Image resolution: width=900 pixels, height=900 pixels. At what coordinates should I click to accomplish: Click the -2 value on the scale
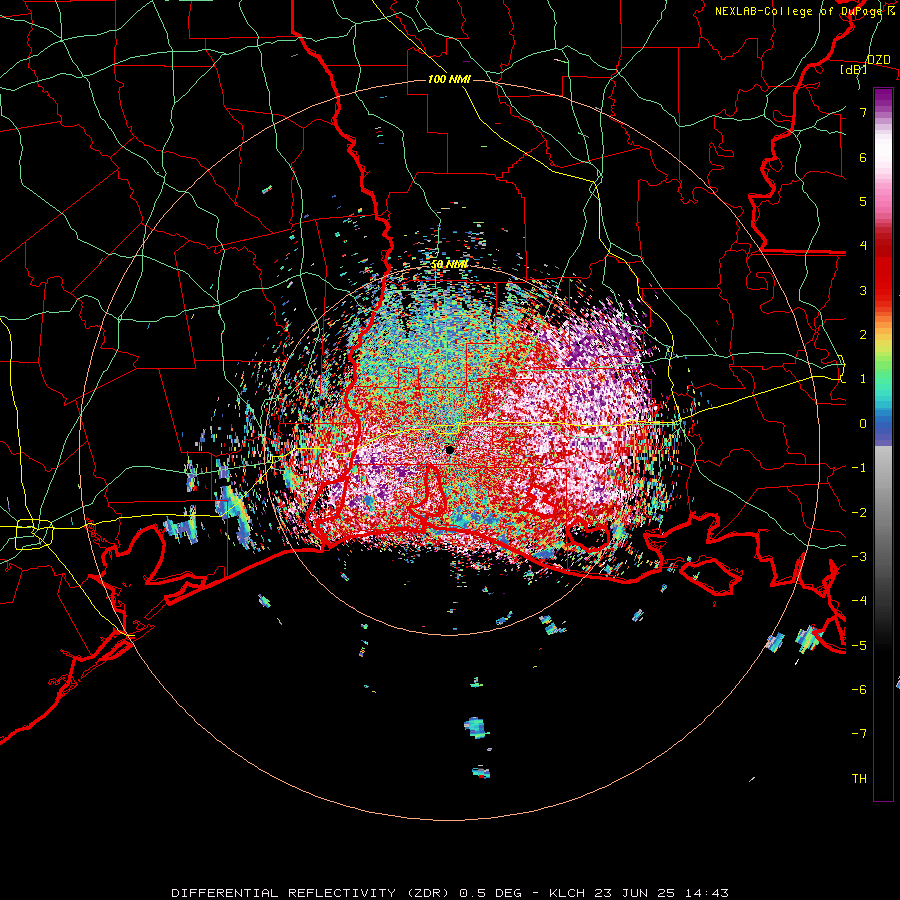click(859, 513)
